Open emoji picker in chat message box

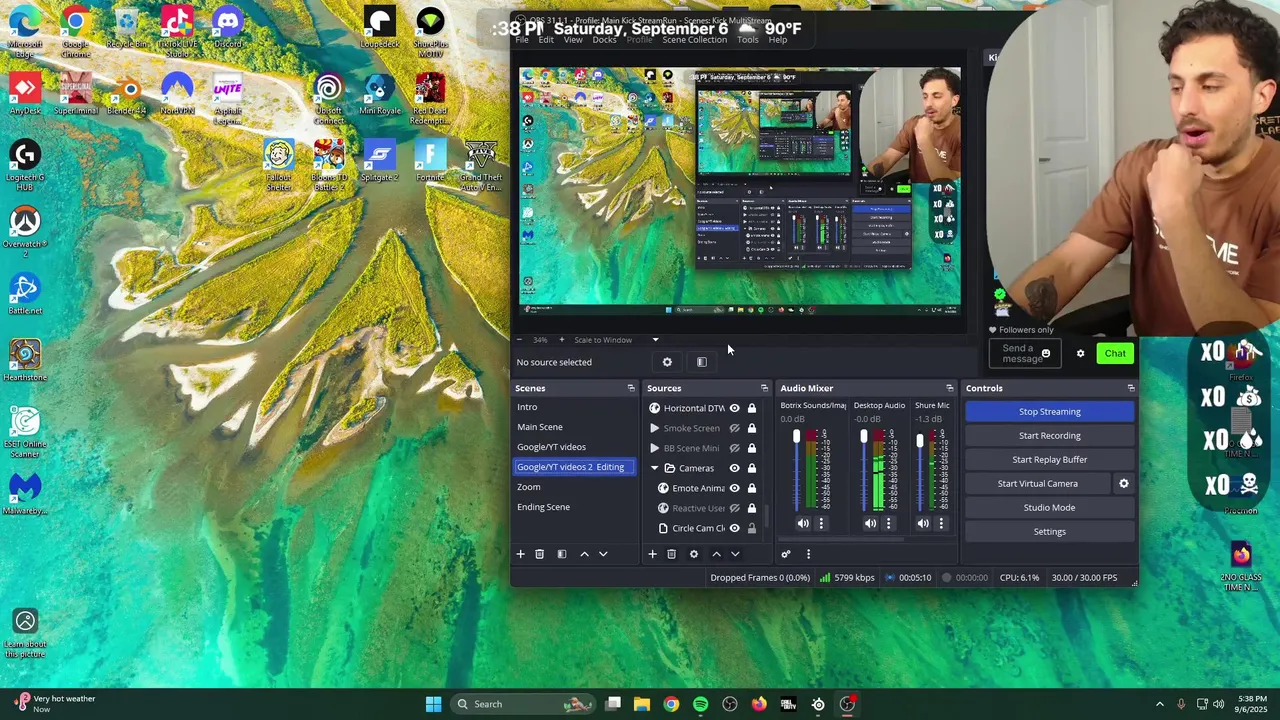click(1046, 353)
